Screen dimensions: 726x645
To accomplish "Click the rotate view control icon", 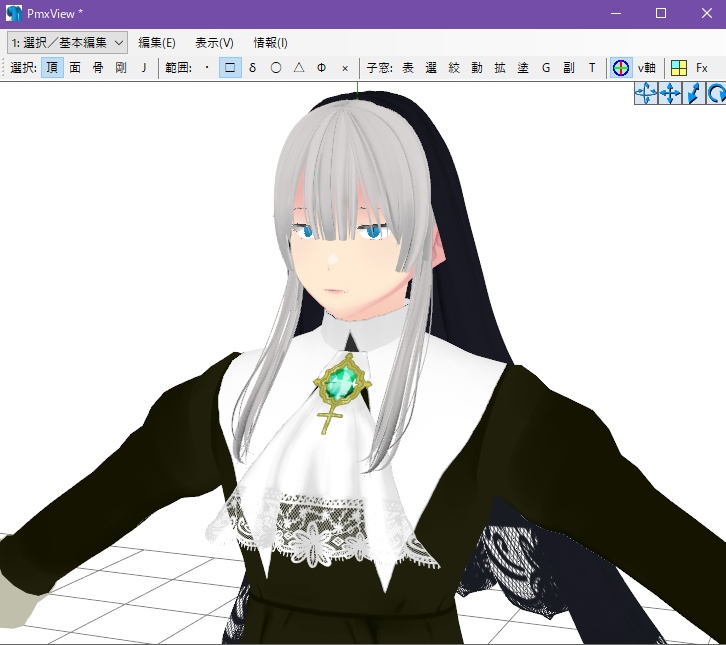I will point(716,93).
